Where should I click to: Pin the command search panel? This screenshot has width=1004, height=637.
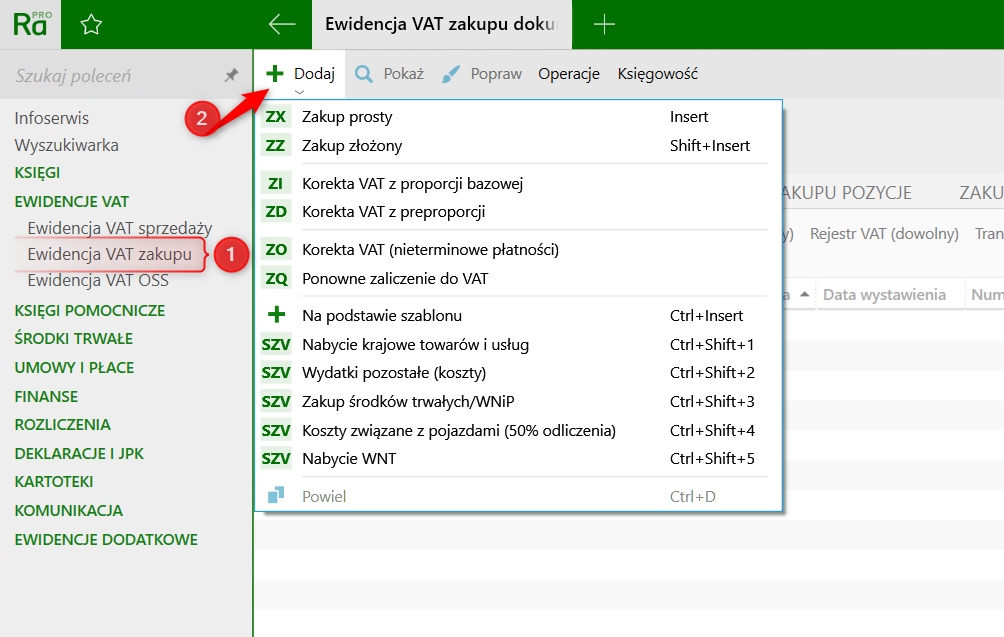pos(231,75)
